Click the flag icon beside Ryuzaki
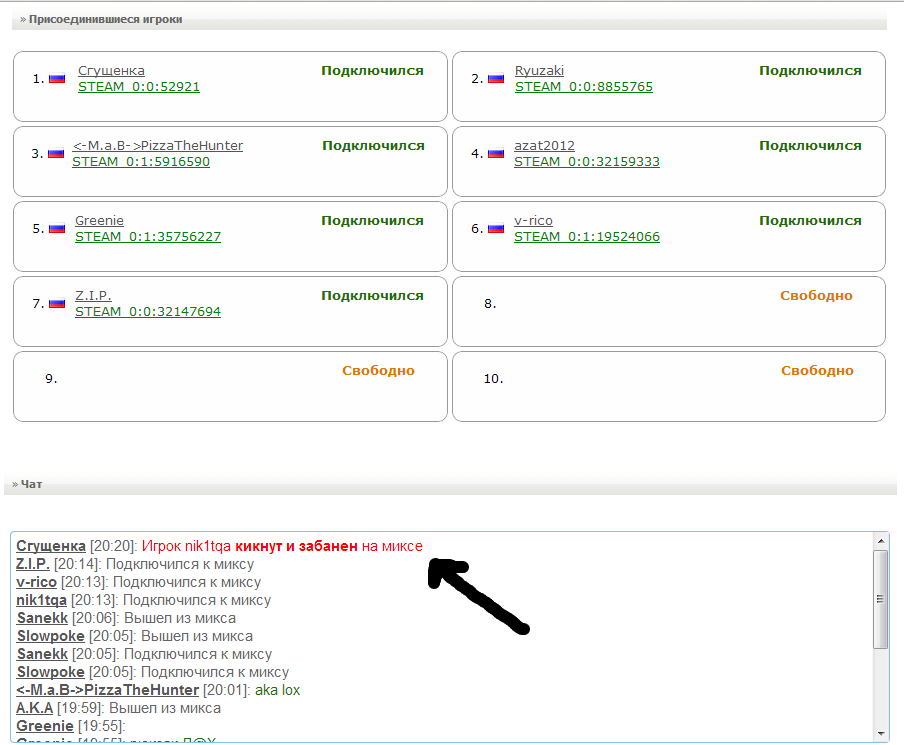Image resolution: width=904 pixels, height=745 pixels. (496, 78)
